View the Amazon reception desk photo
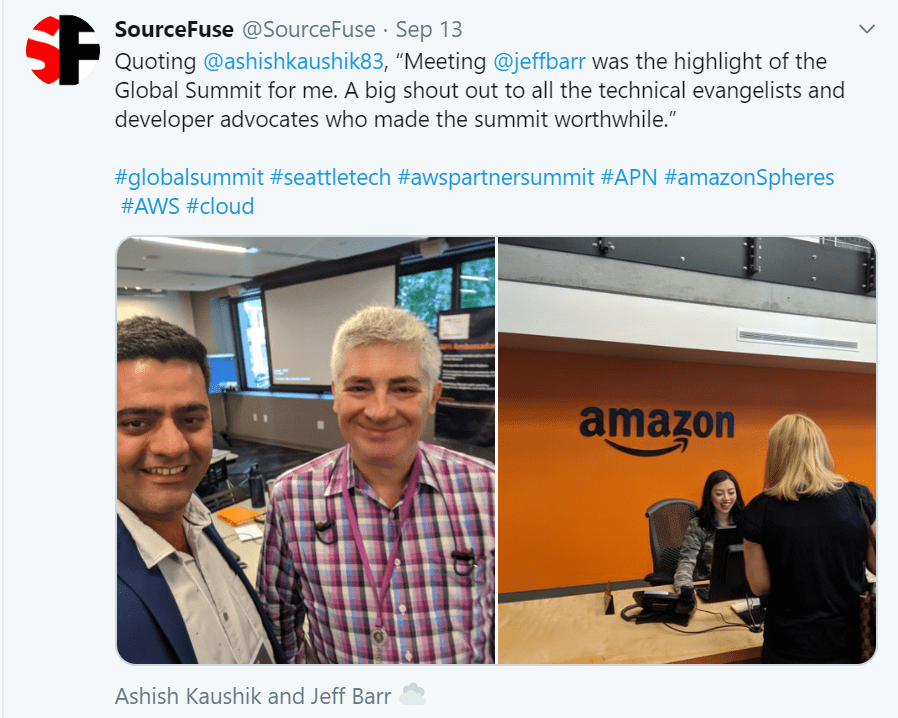Viewport: 898px width, 718px height. (687, 450)
